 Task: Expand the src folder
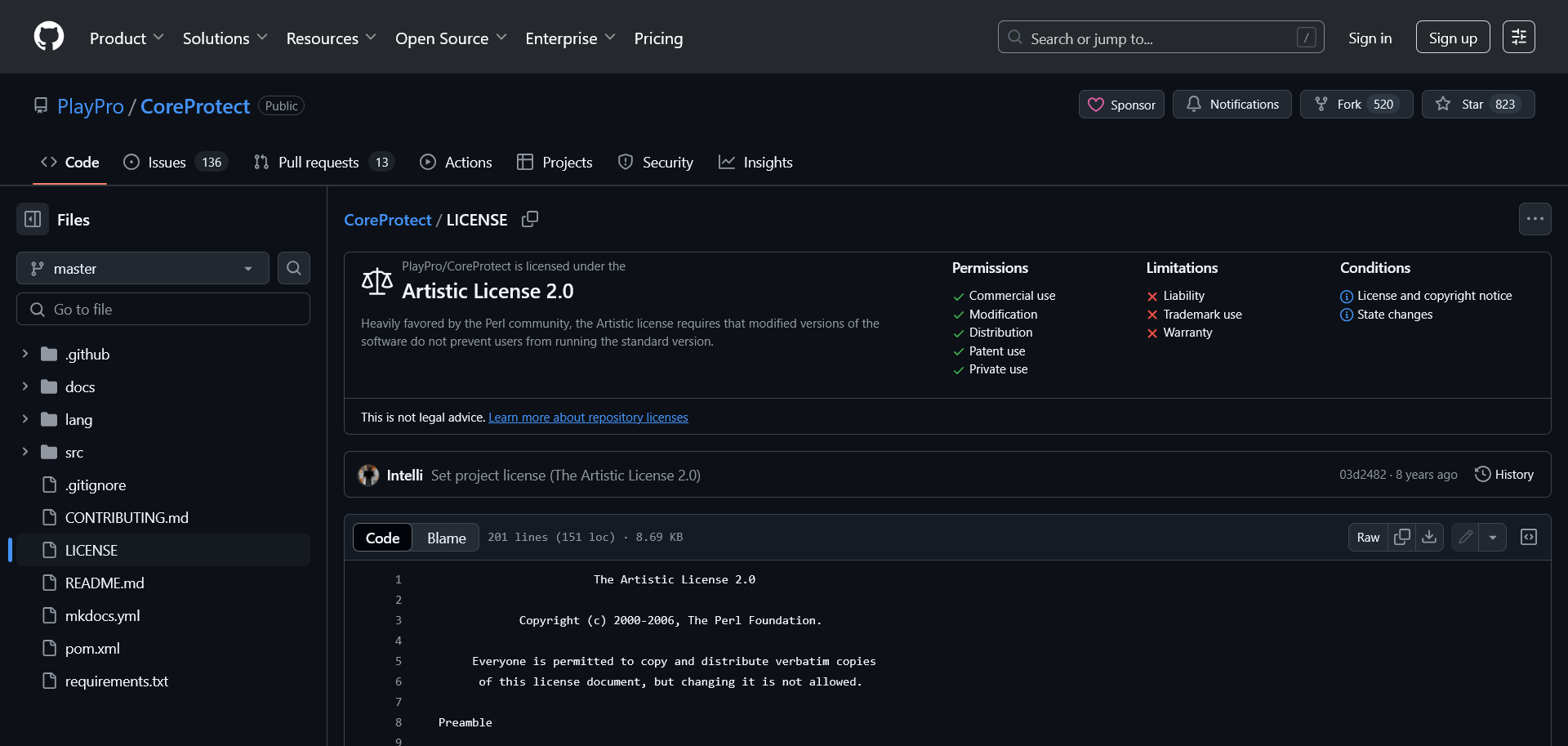pyautogui.click(x=25, y=452)
